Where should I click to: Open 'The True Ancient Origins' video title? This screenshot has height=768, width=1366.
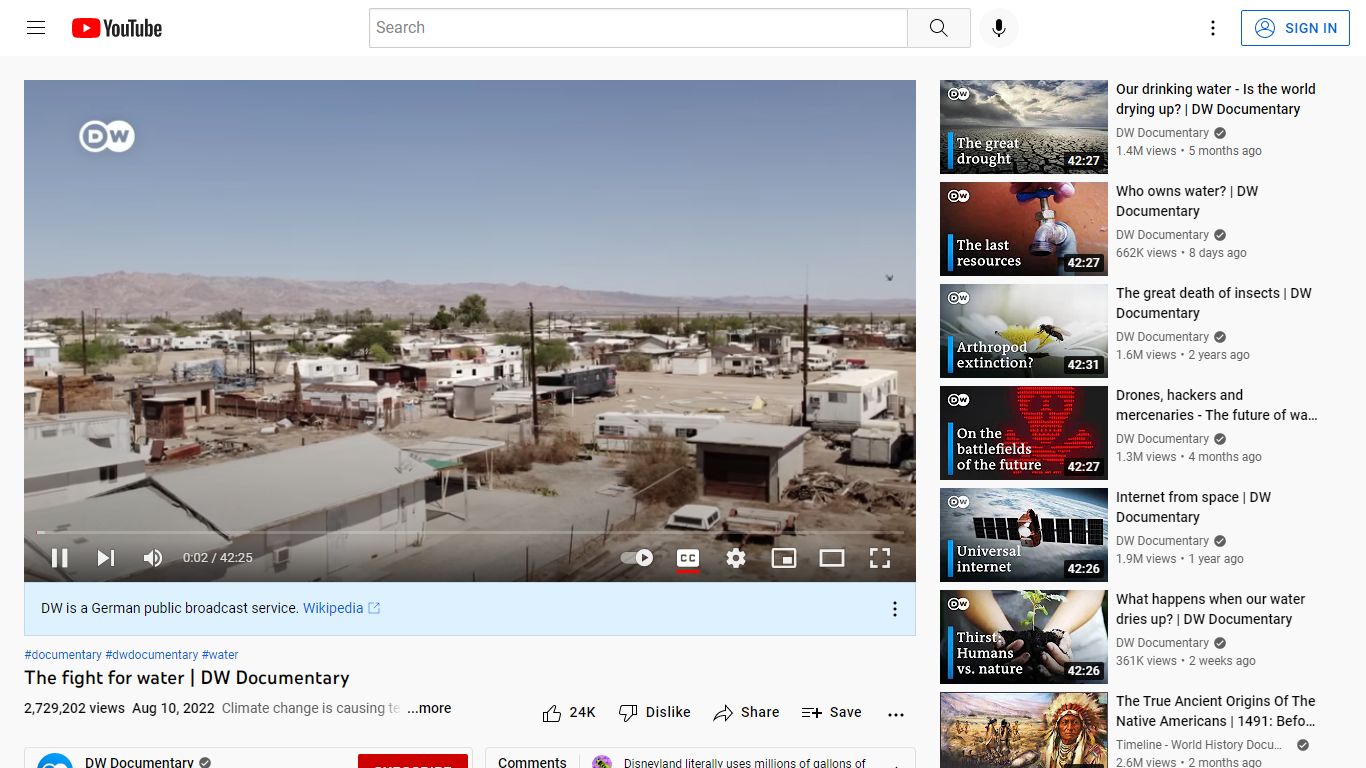[x=1215, y=711]
